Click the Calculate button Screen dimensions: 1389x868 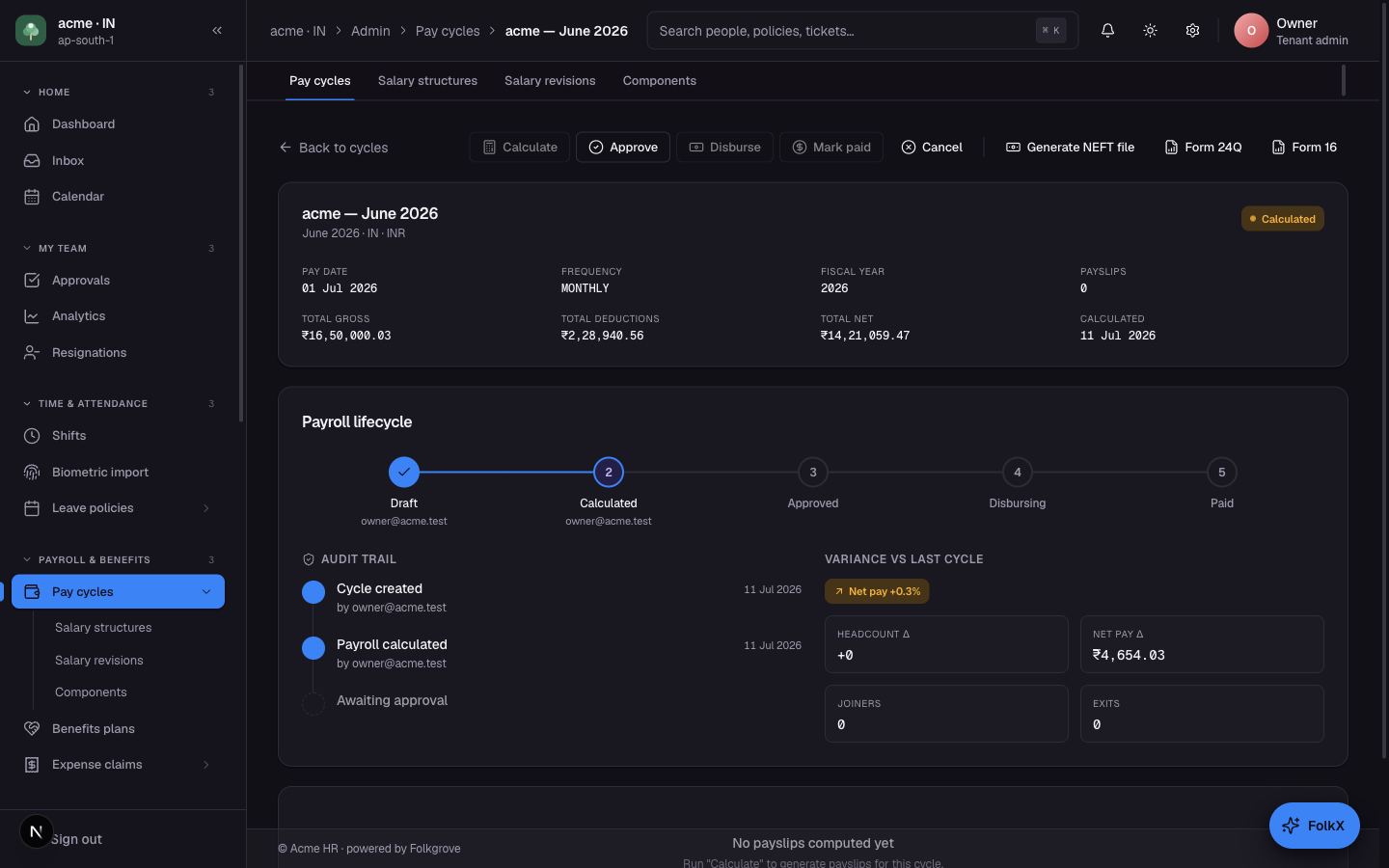(520, 148)
